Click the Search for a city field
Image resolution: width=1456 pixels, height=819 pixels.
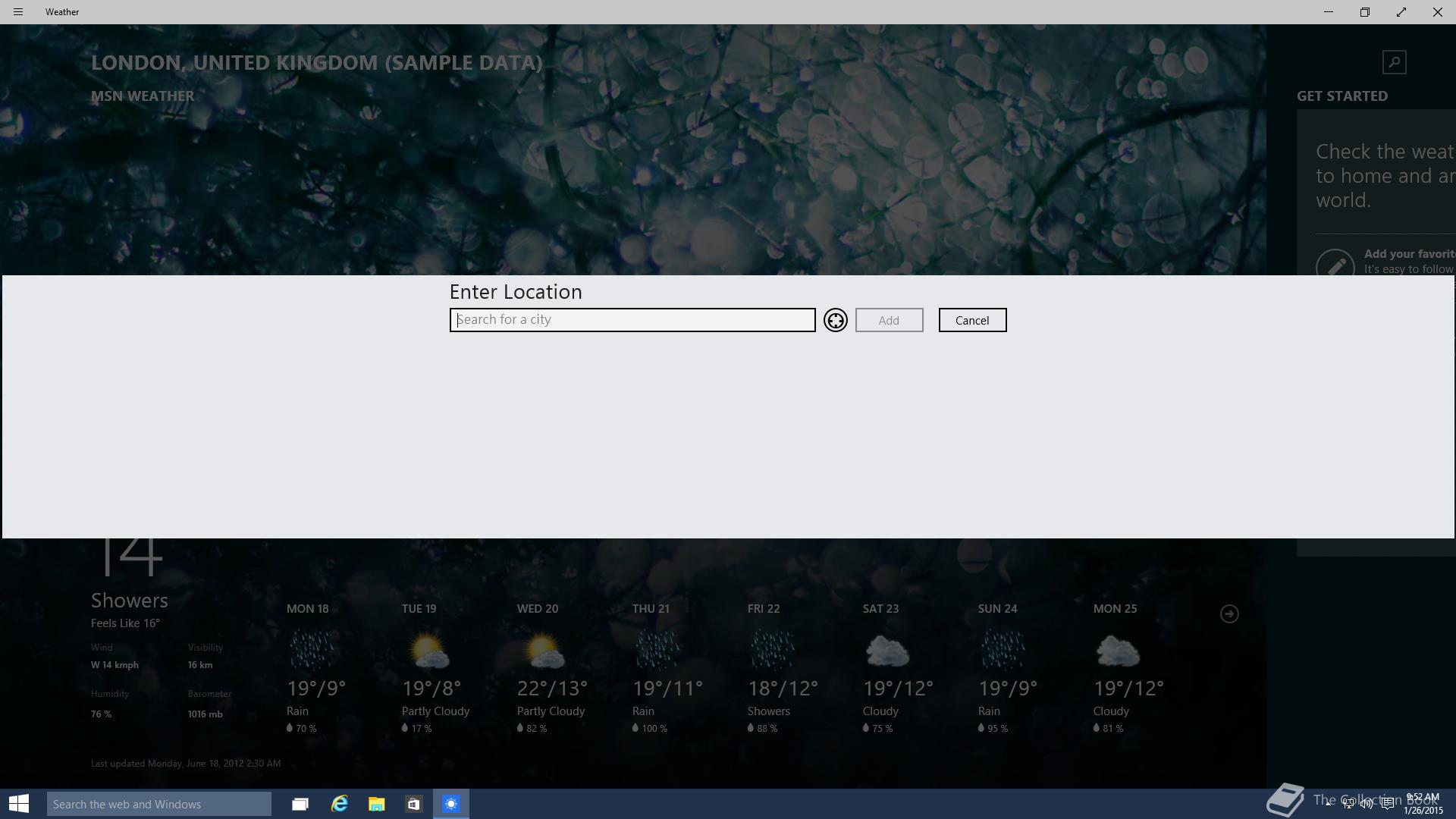632,320
